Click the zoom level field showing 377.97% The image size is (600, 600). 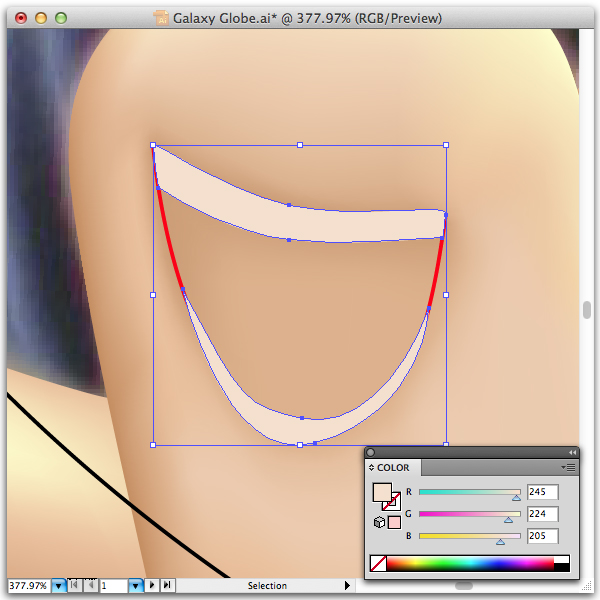point(28,585)
